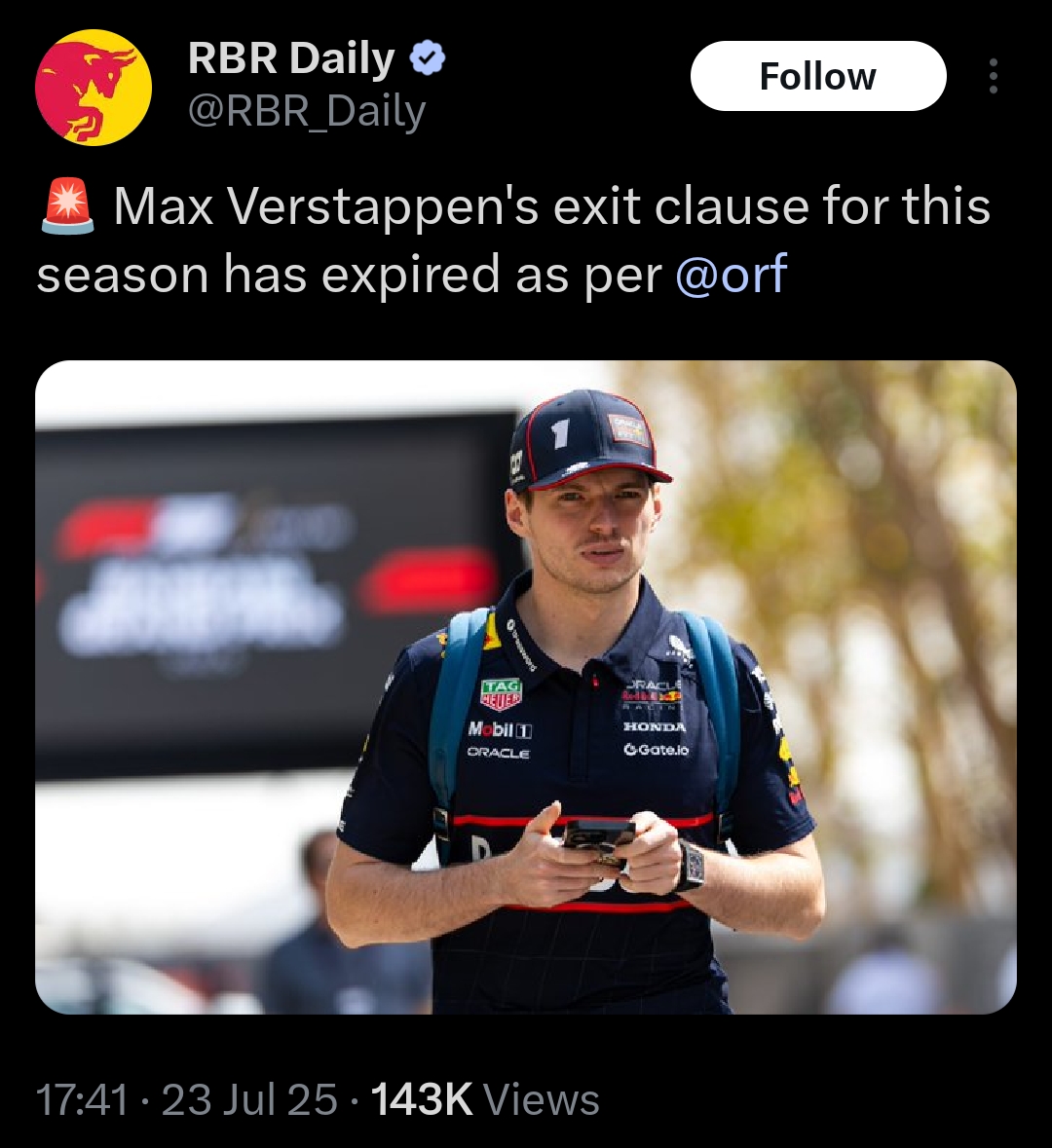
Task: Select the tweet text about exit clause
Action: (512, 241)
